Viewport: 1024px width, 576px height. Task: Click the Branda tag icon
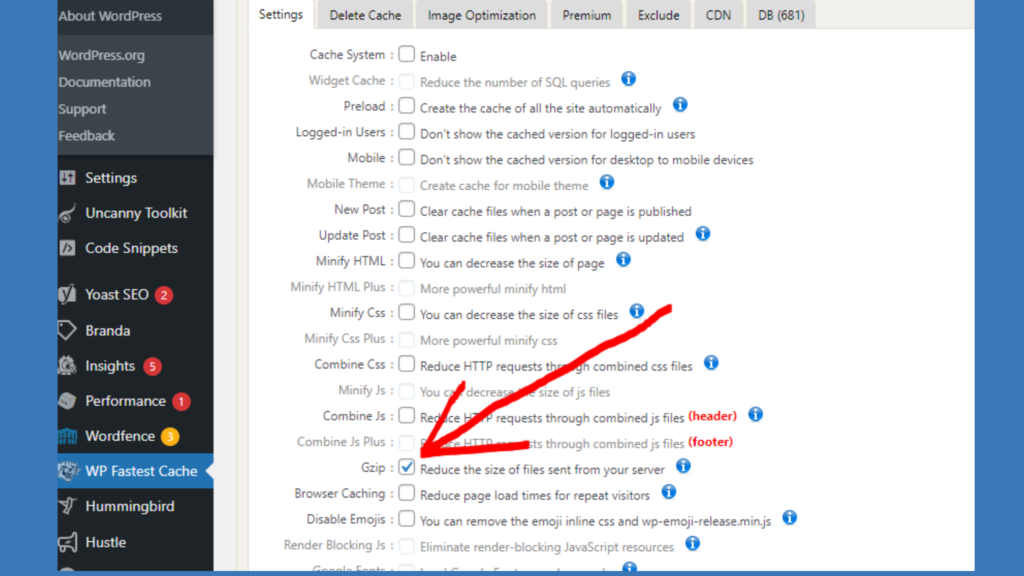[x=67, y=330]
